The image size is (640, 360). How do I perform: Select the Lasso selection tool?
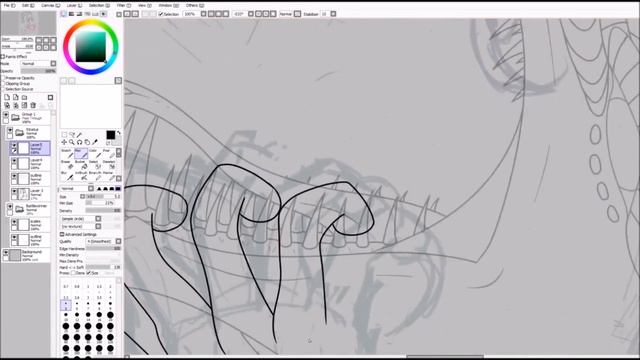pyautogui.click(x=72, y=134)
